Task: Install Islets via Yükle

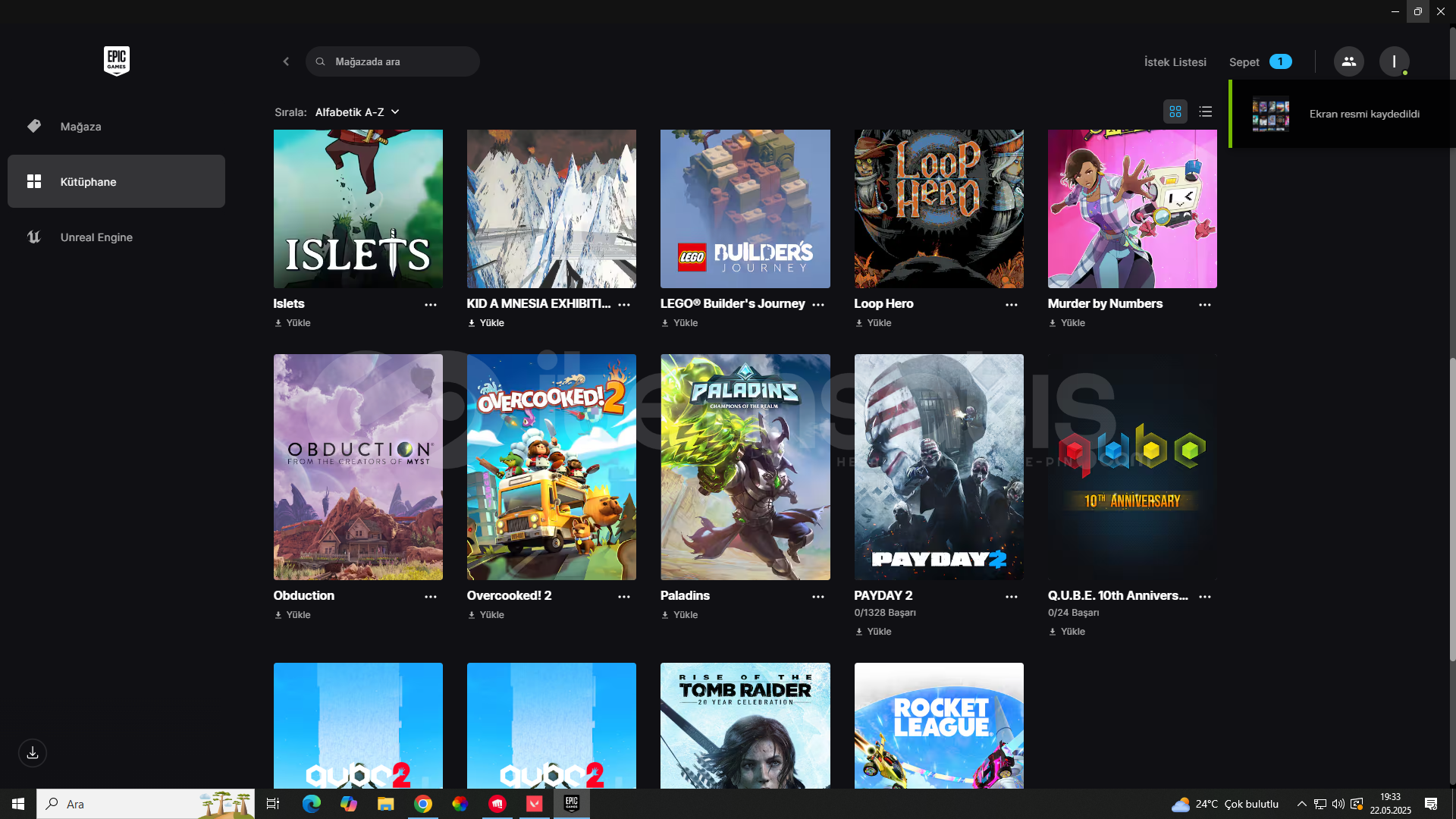Action: point(293,323)
